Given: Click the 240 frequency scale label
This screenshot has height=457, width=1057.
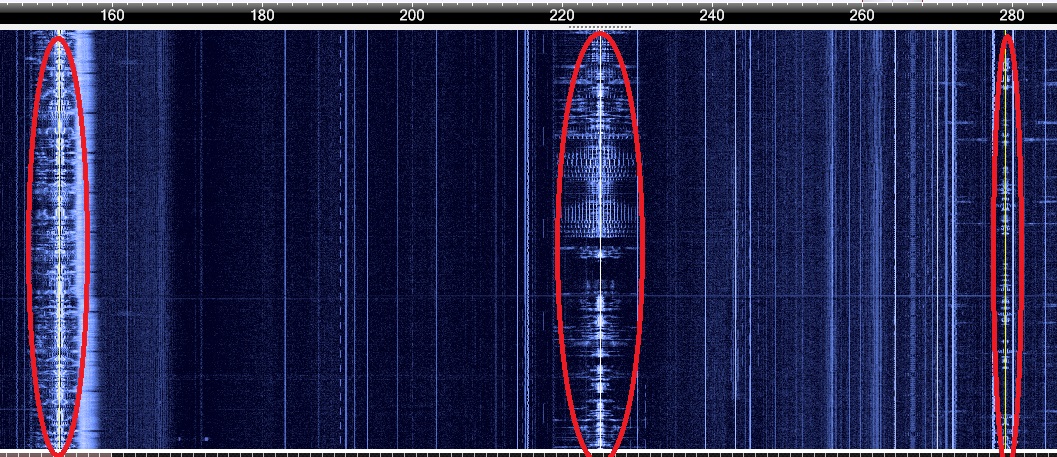Looking at the screenshot, I should [x=712, y=16].
